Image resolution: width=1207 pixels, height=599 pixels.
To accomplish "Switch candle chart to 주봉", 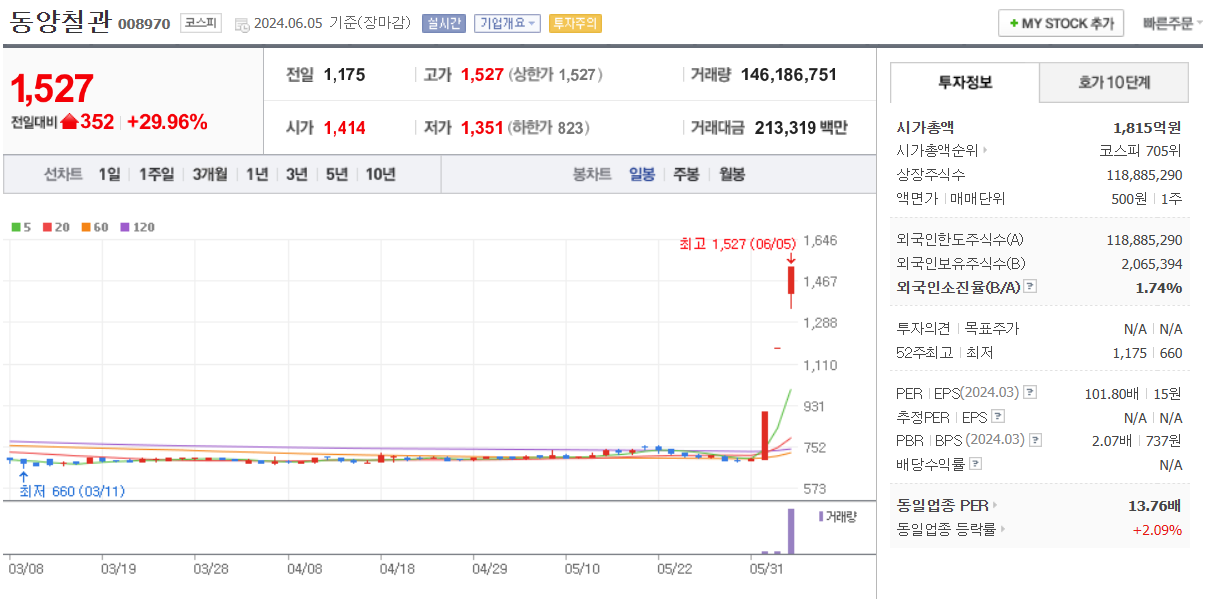I will point(686,174).
